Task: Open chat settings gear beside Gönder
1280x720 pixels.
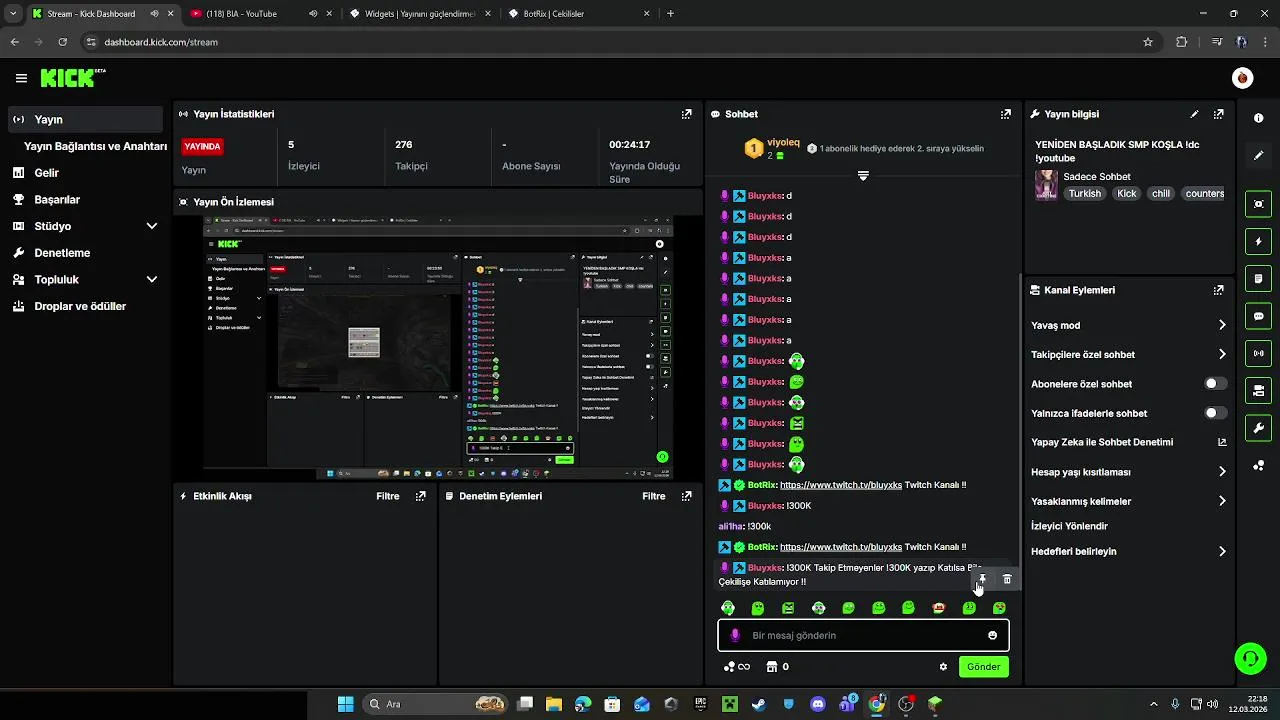Action: (x=943, y=667)
